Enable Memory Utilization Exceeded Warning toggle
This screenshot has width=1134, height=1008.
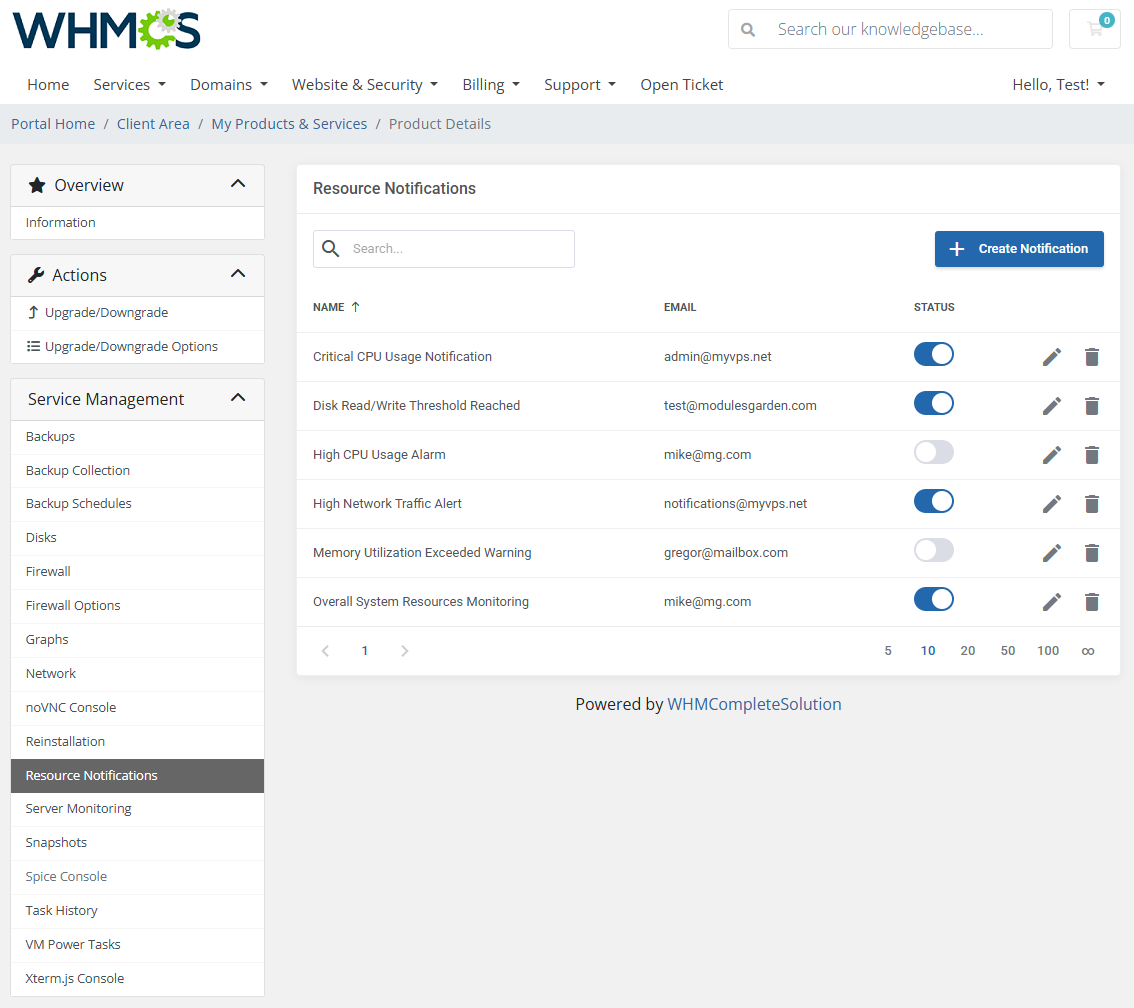(x=934, y=550)
